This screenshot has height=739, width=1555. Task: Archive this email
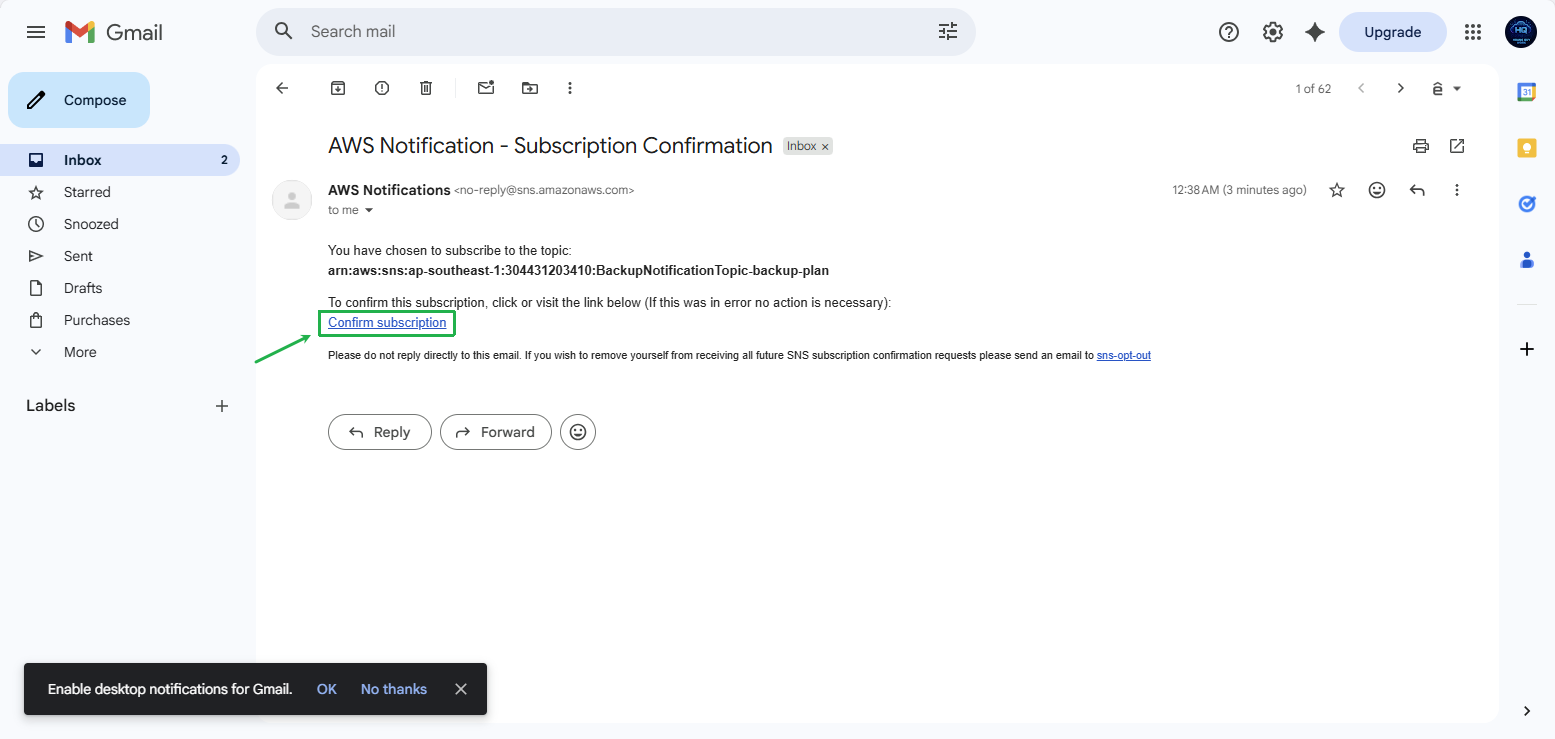click(338, 88)
